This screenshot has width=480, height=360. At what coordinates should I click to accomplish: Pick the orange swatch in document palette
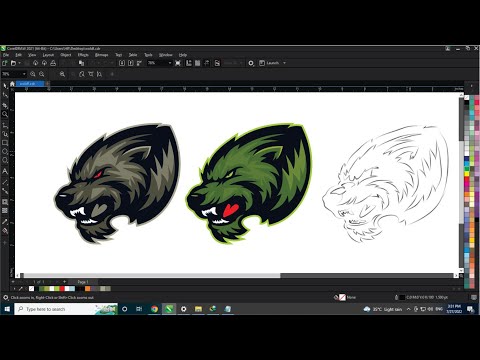click(x=88, y=289)
